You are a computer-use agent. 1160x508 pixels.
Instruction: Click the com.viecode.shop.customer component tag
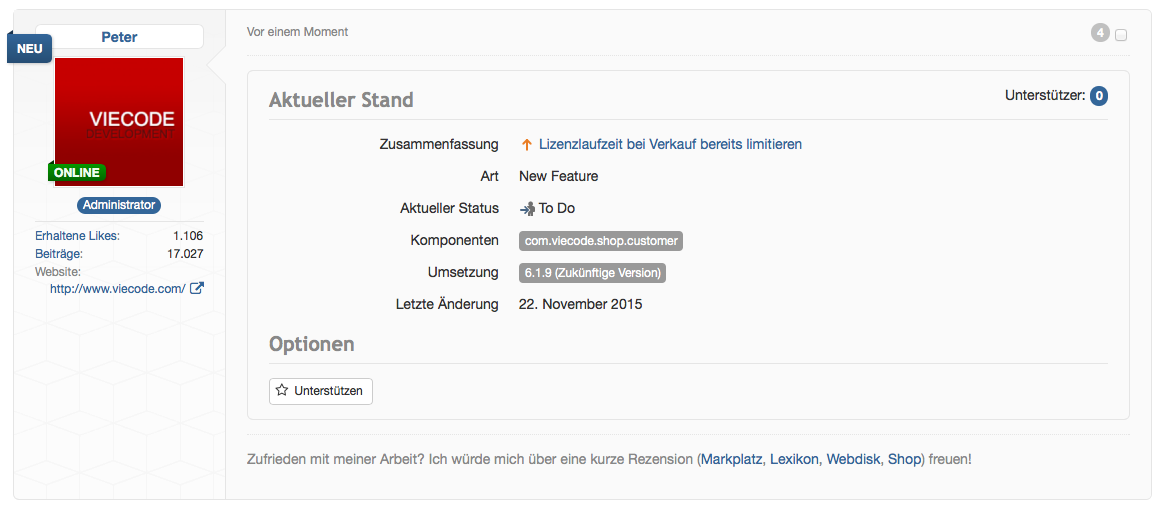pyautogui.click(x=601, y=241)
